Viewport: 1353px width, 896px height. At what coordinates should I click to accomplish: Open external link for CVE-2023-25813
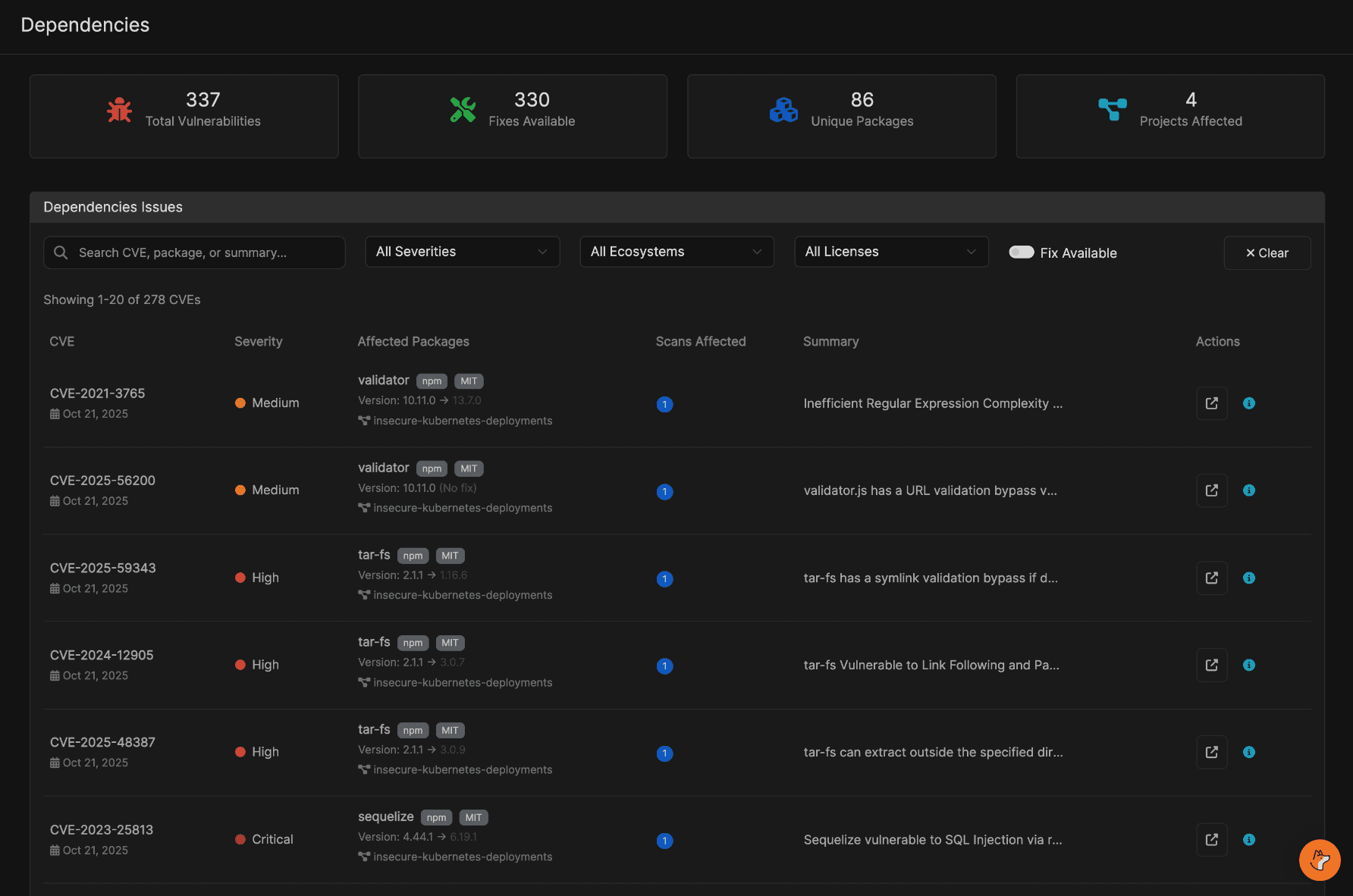1211,839
